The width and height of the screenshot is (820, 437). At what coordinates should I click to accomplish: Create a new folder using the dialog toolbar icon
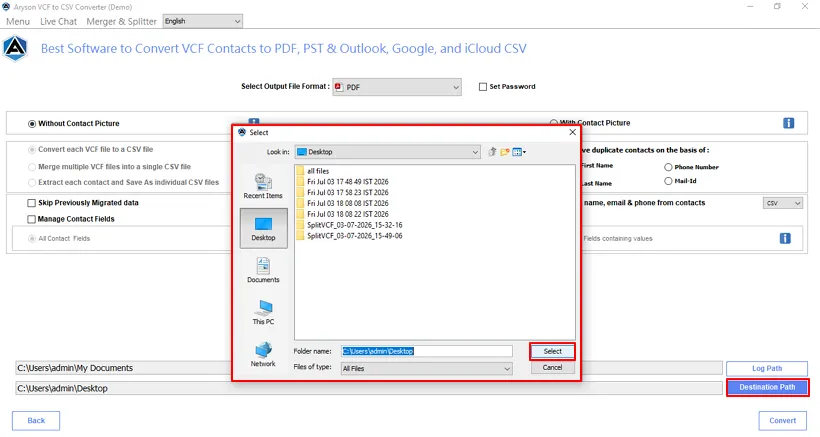click(505, 152)
